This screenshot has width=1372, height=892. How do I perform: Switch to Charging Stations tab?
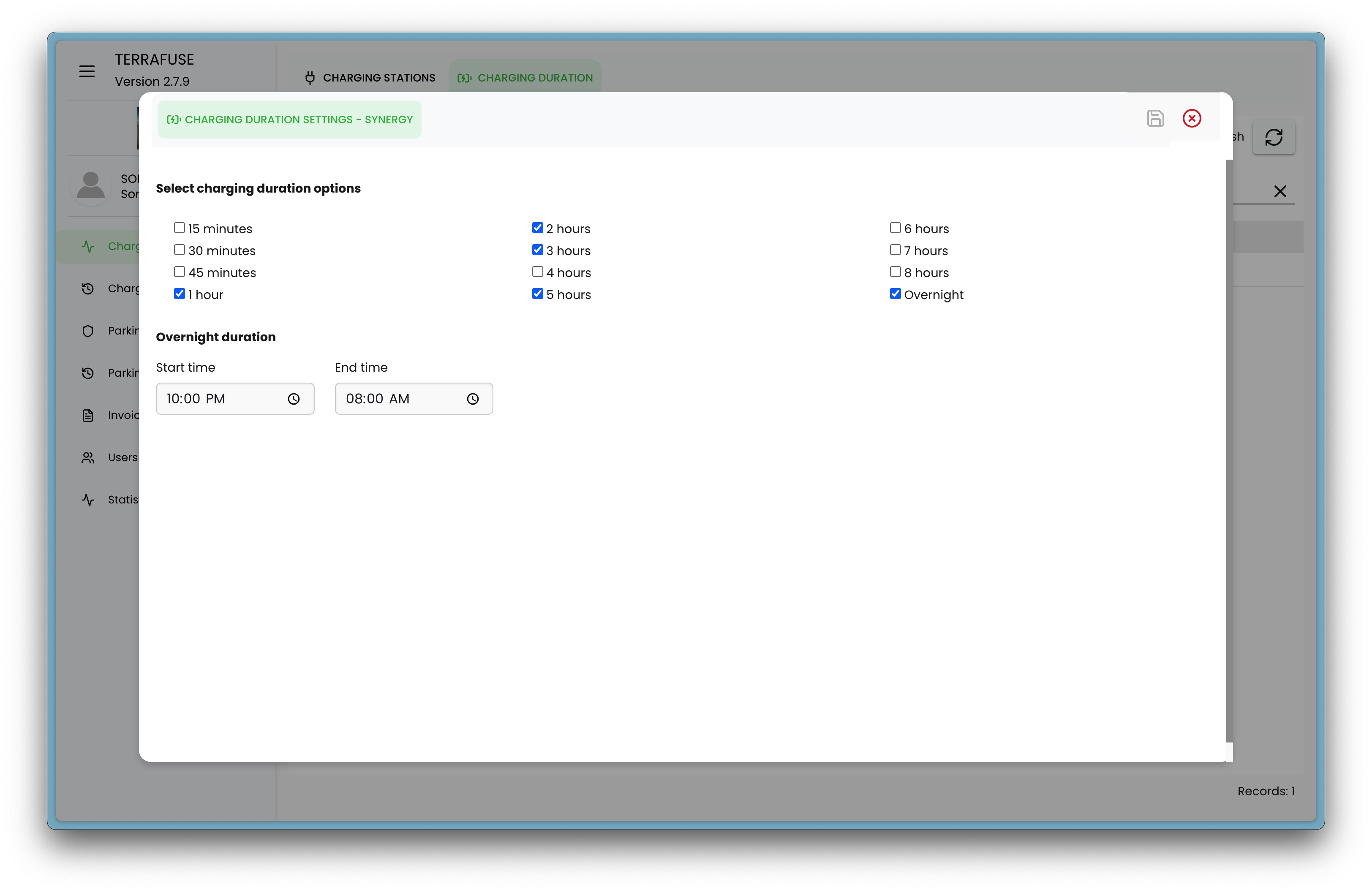(370, 78)
